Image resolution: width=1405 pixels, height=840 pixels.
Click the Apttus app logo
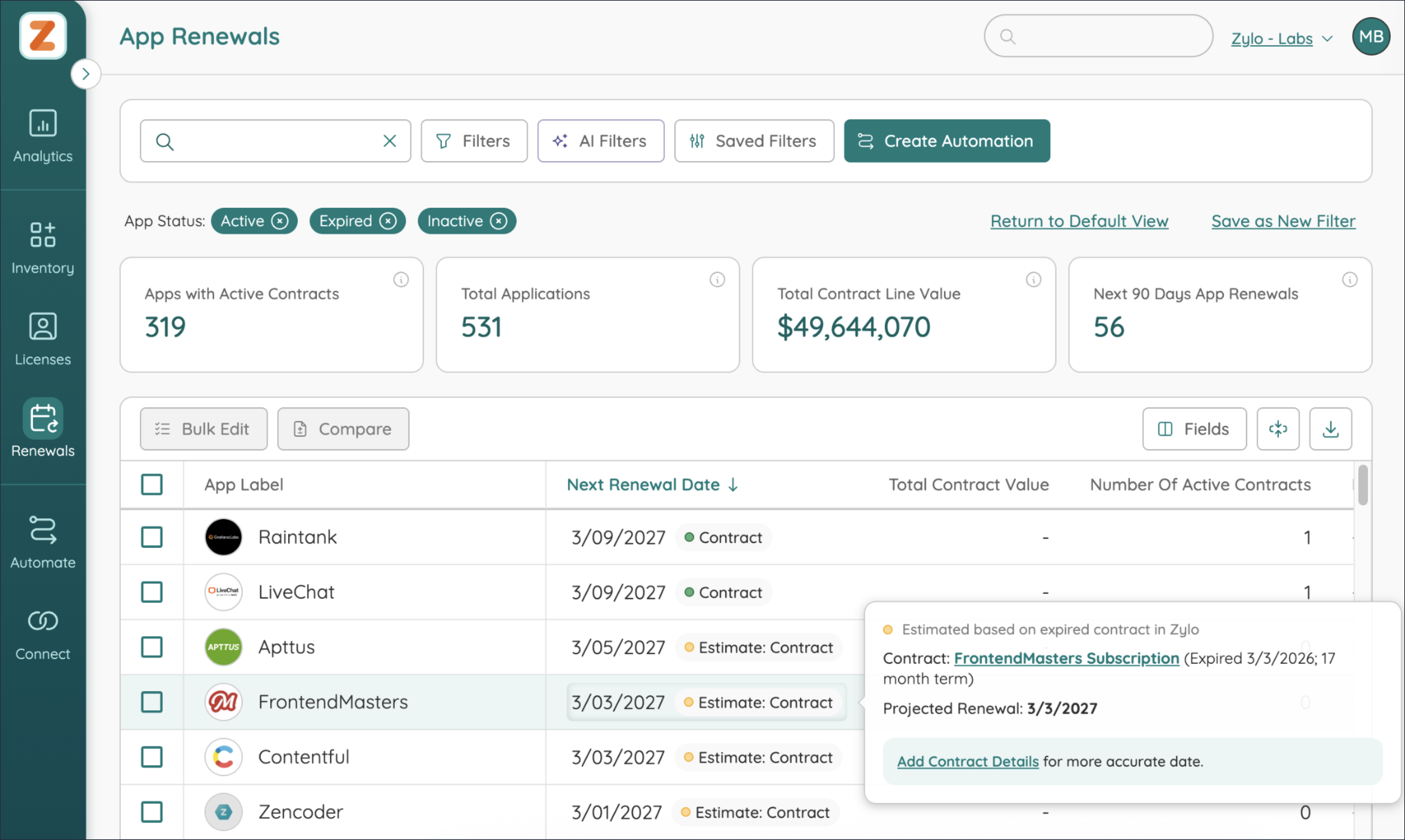(x=224, y=647)
